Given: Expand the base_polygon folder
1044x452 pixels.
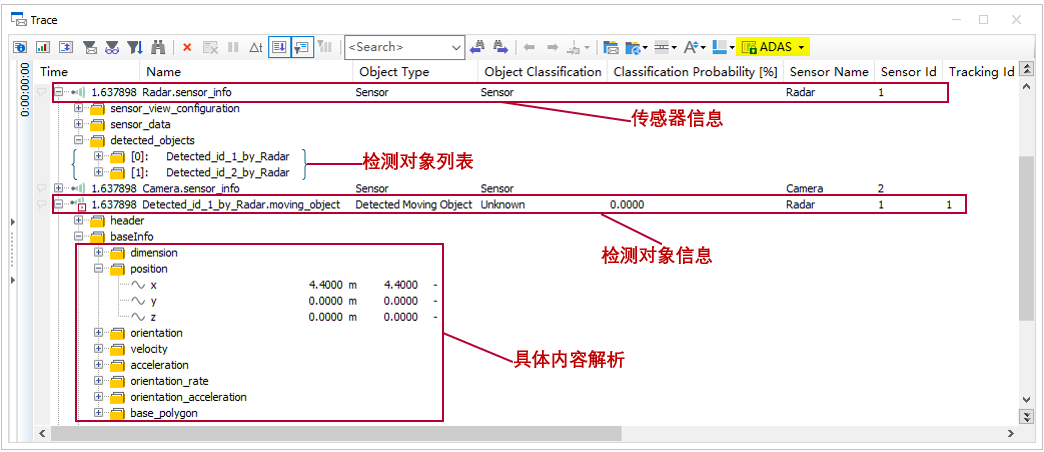Looking at the screenshot, I should click(x=99, y=413).
